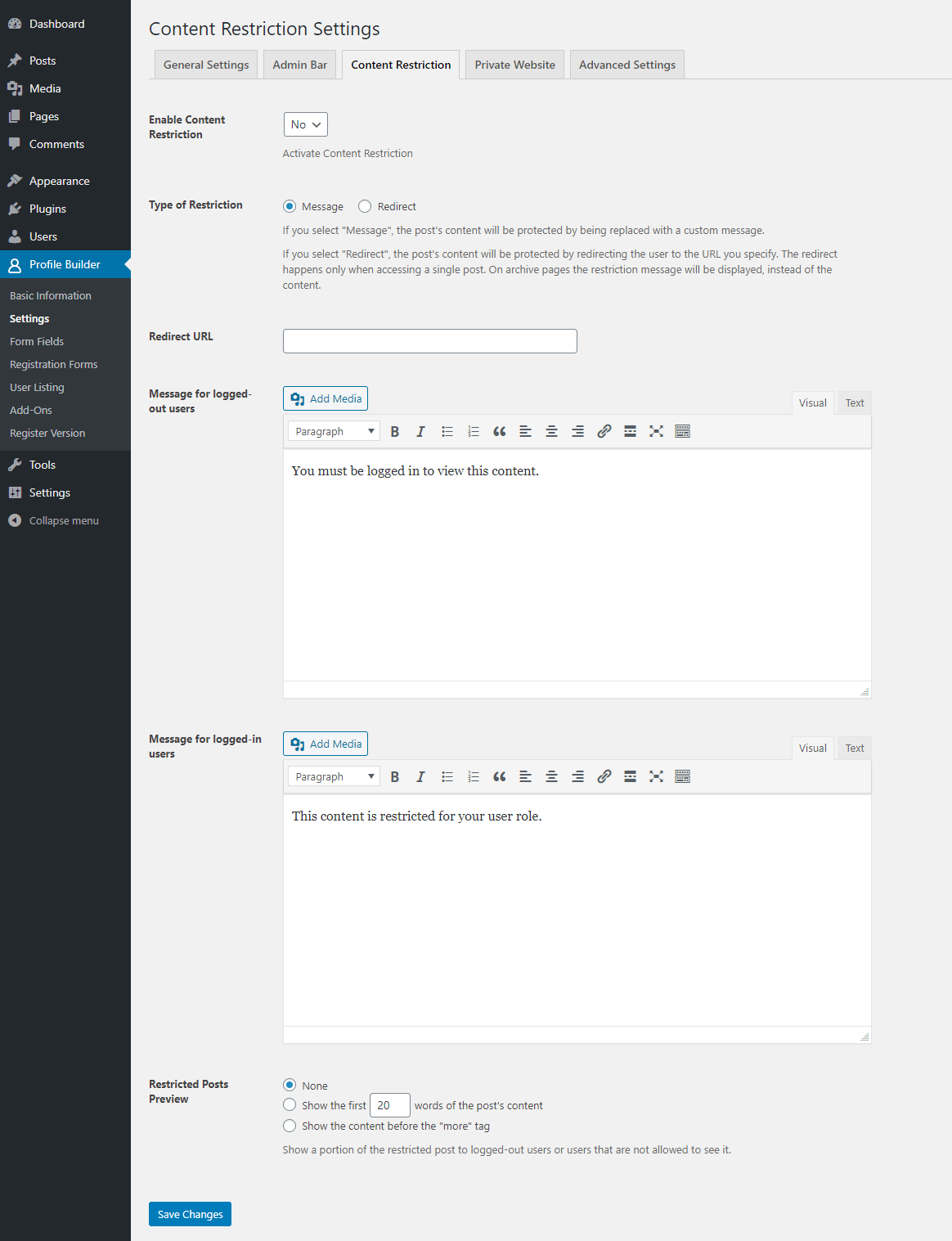Apply blockquote in logged-in message editor

pyautogui.click(x=500, y=776)
